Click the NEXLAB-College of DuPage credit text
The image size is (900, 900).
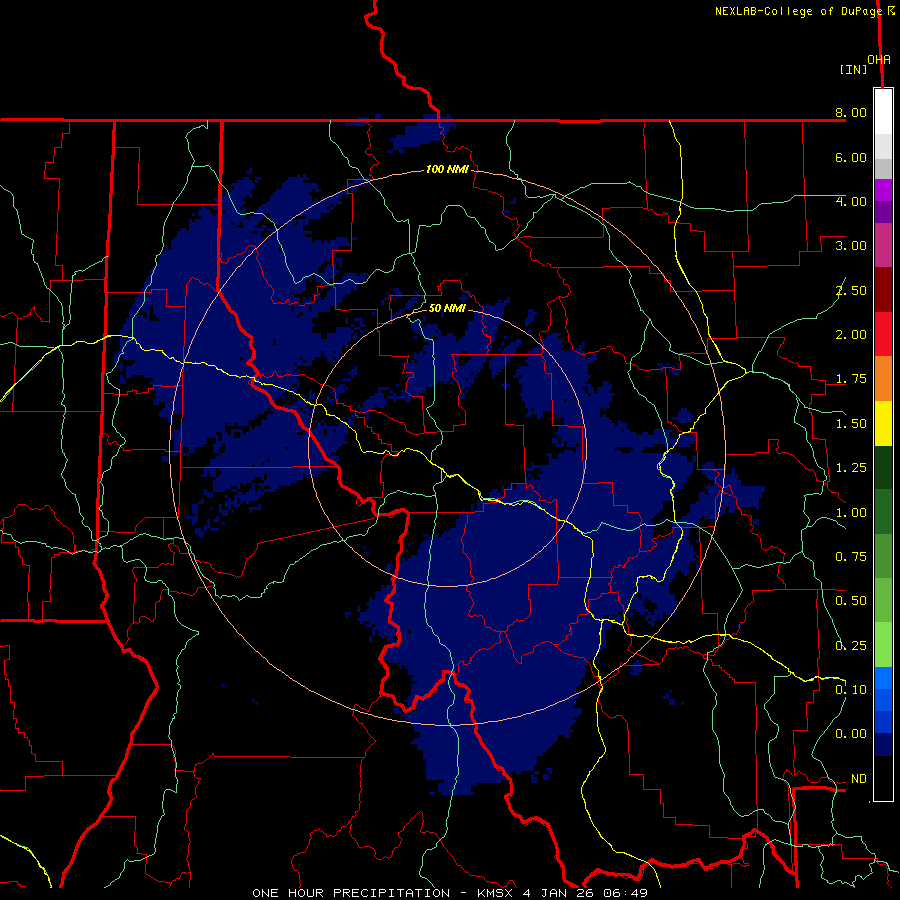(798, 11)
